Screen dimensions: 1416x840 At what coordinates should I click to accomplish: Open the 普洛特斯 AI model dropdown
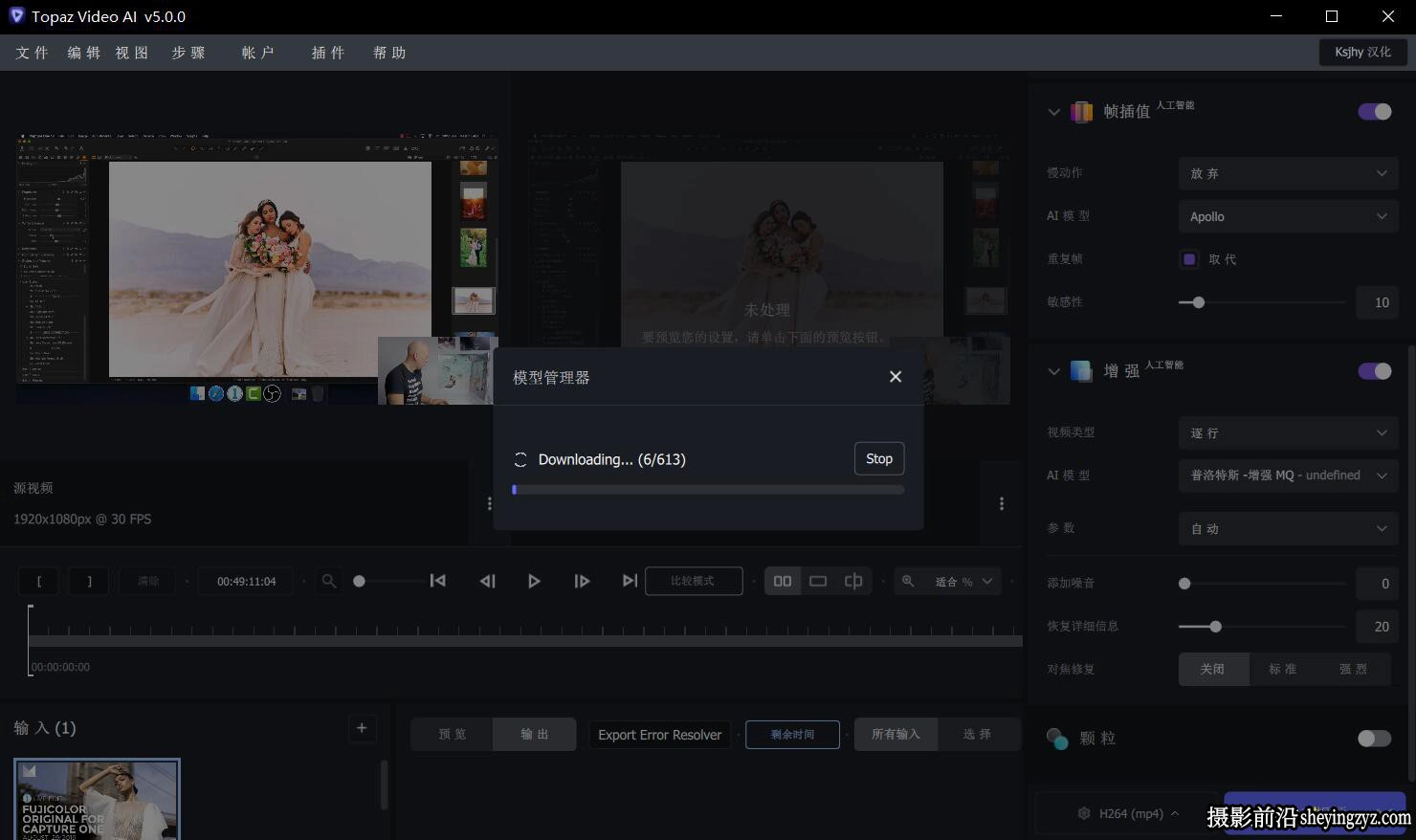[x=1288, y=475]
